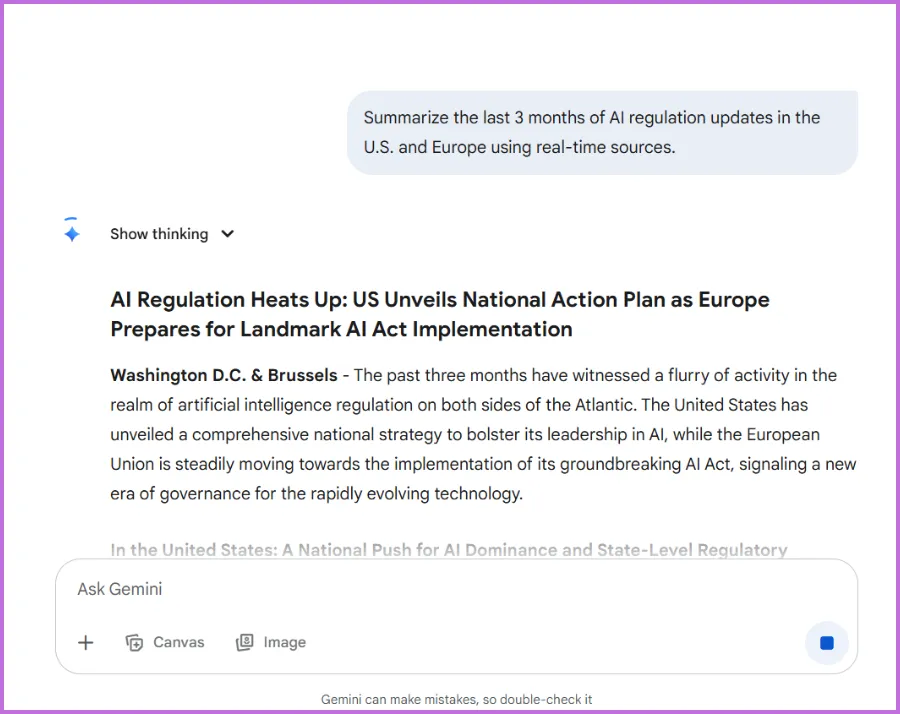Expand the Show thinking chevron

tap(228, 234)
